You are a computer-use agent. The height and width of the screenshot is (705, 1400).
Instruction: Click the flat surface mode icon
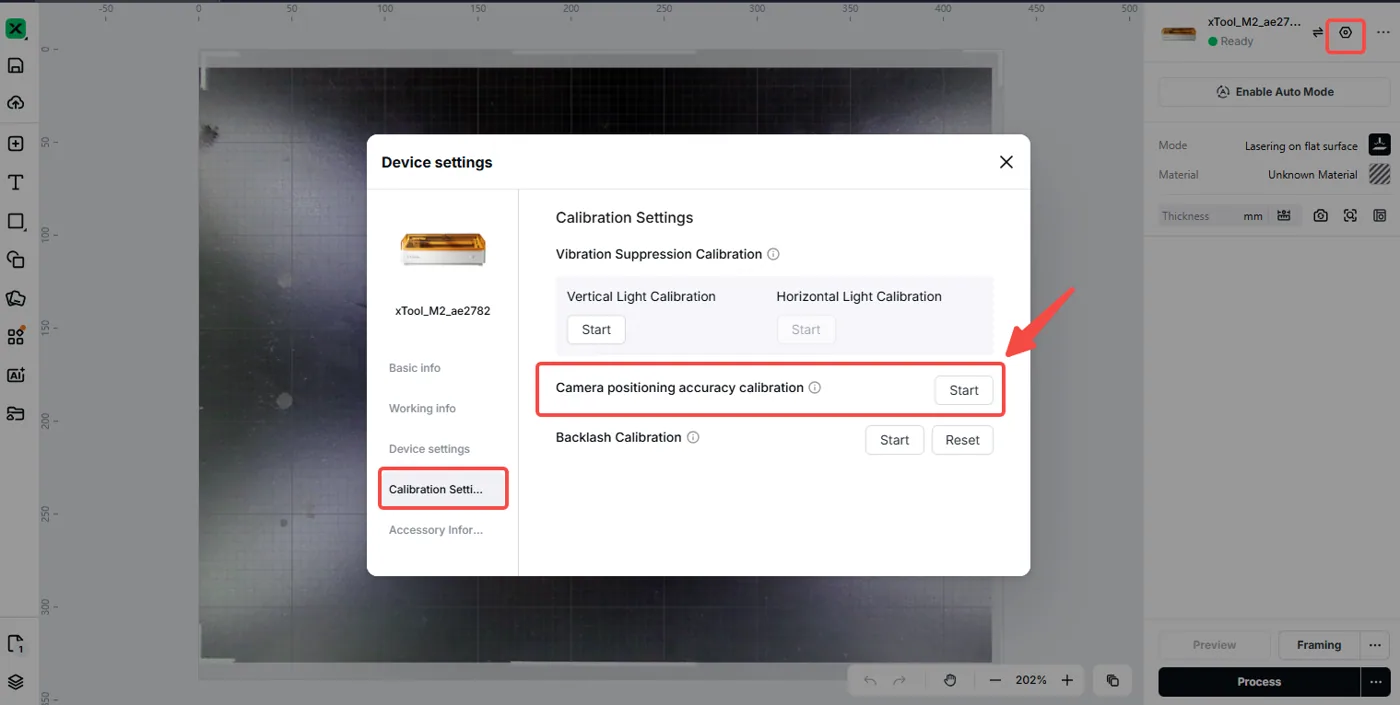1380,145
